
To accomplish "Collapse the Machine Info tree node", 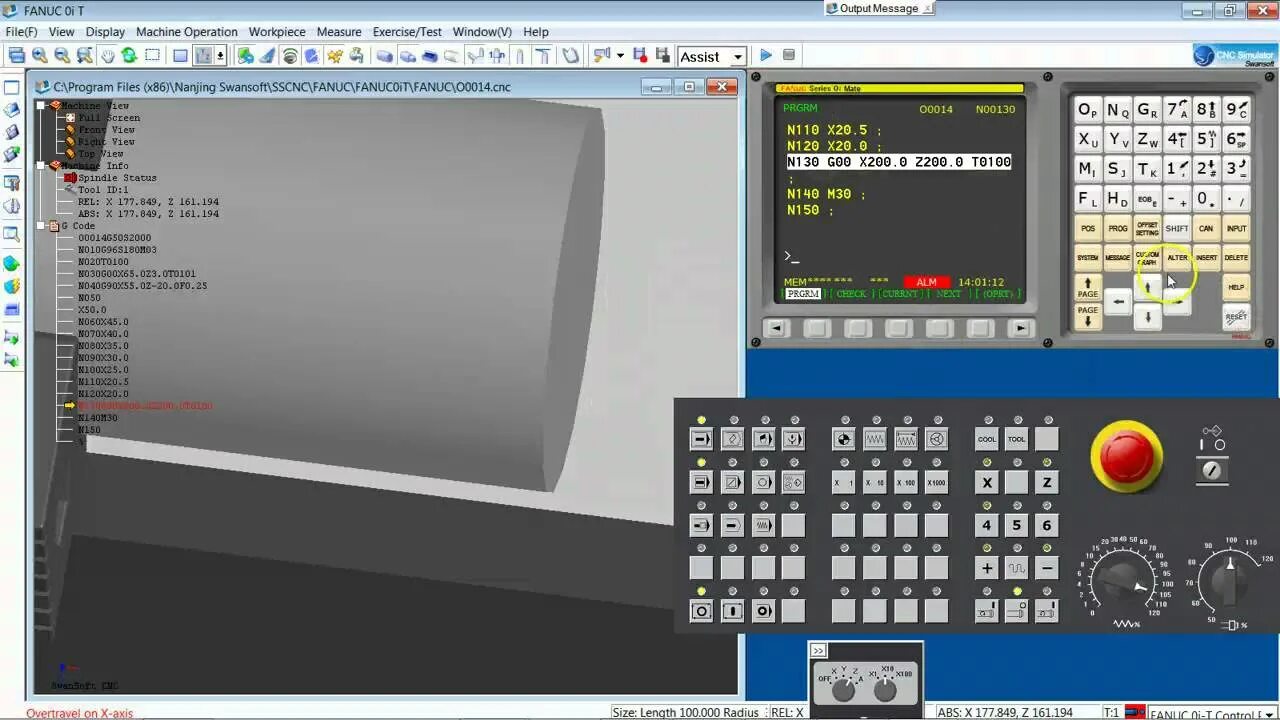I will (x=41, y=165).
